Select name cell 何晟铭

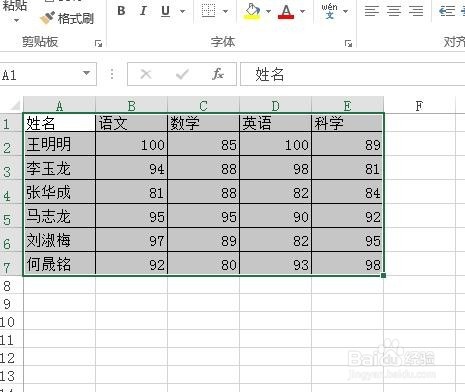click(x=59, y=264)
